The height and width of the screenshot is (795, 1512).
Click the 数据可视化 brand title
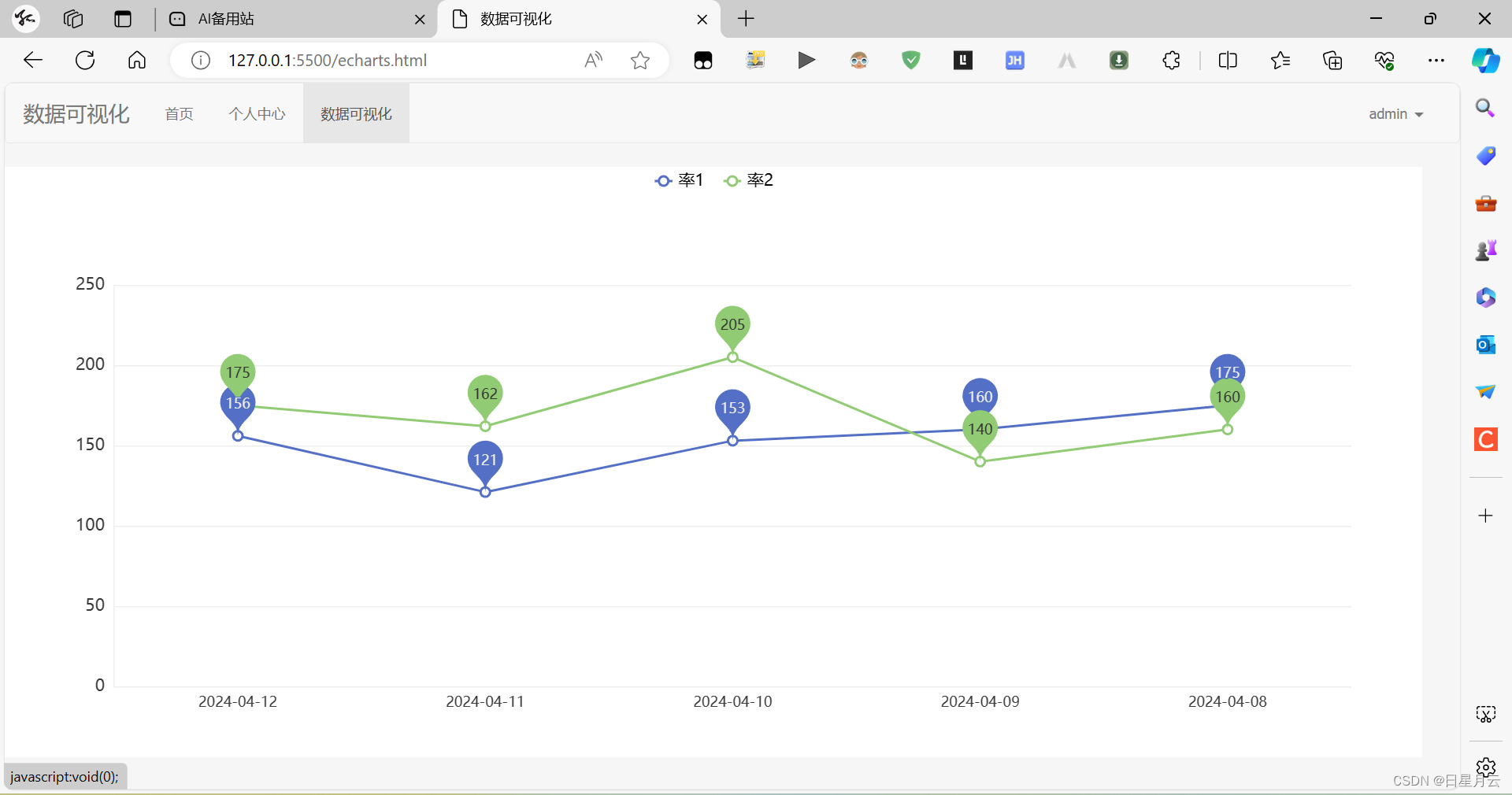point(76,114)
